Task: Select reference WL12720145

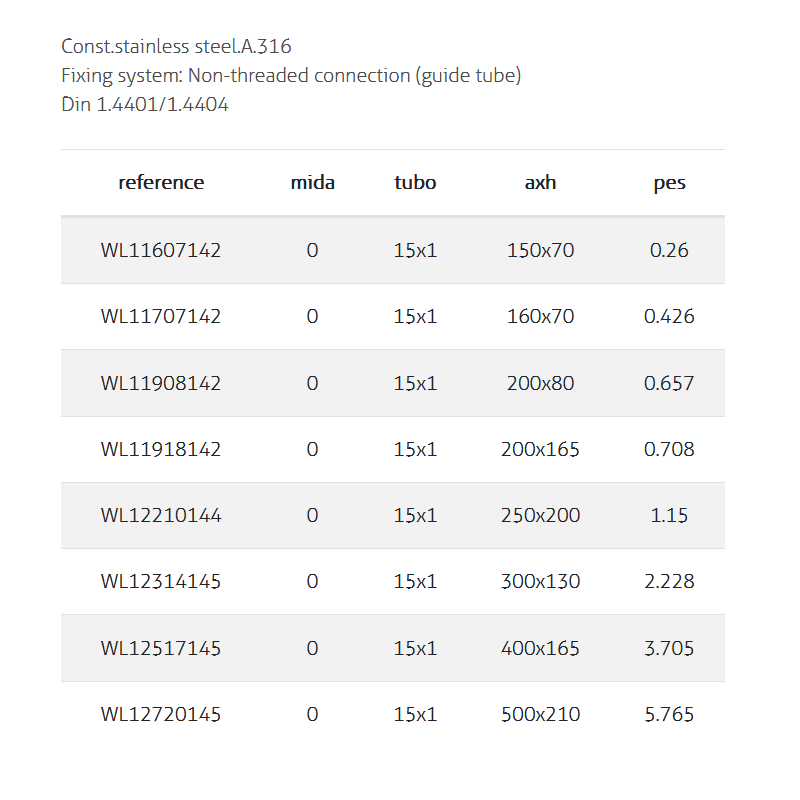Action: point(161,715)
